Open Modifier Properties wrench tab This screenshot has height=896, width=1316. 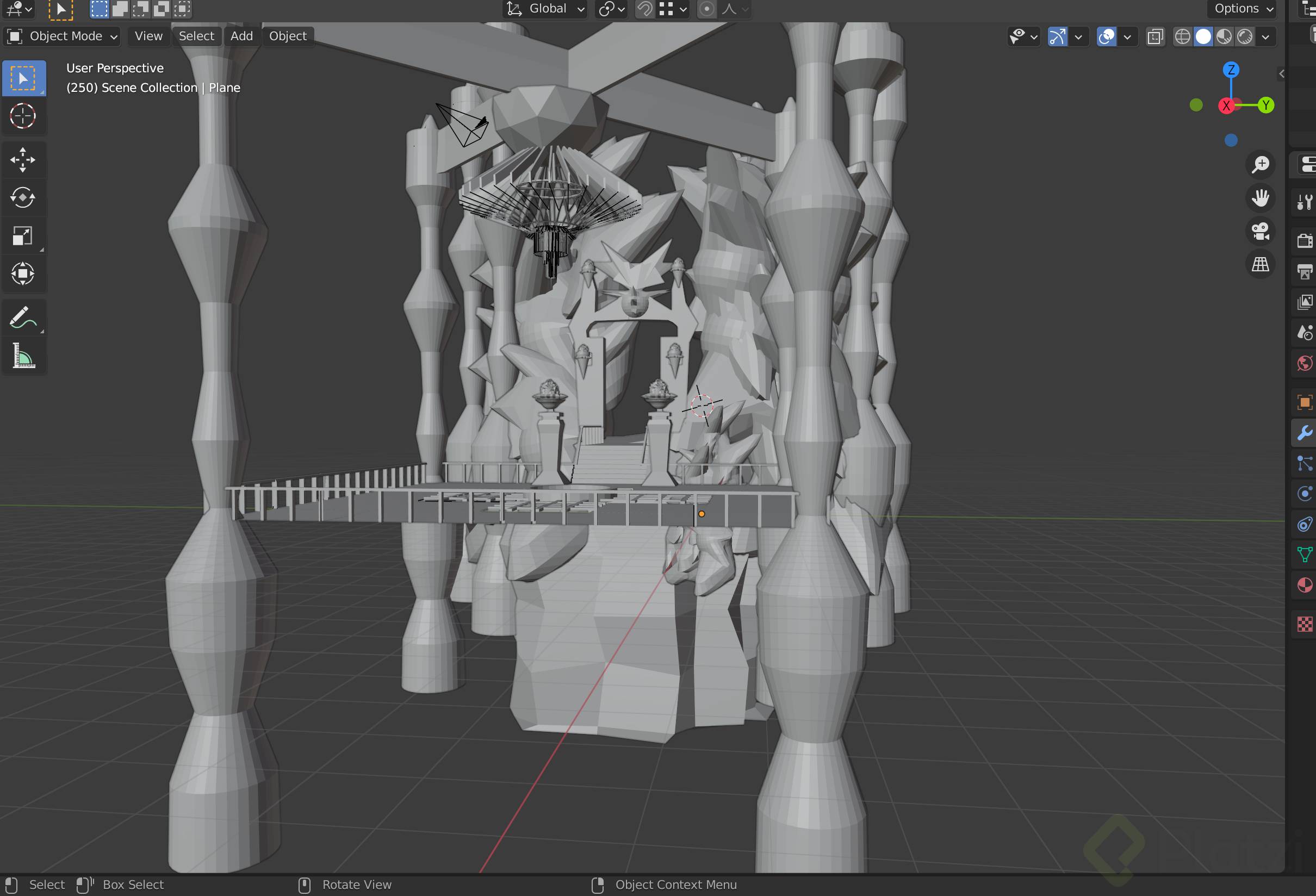(x=1305, y=433)
